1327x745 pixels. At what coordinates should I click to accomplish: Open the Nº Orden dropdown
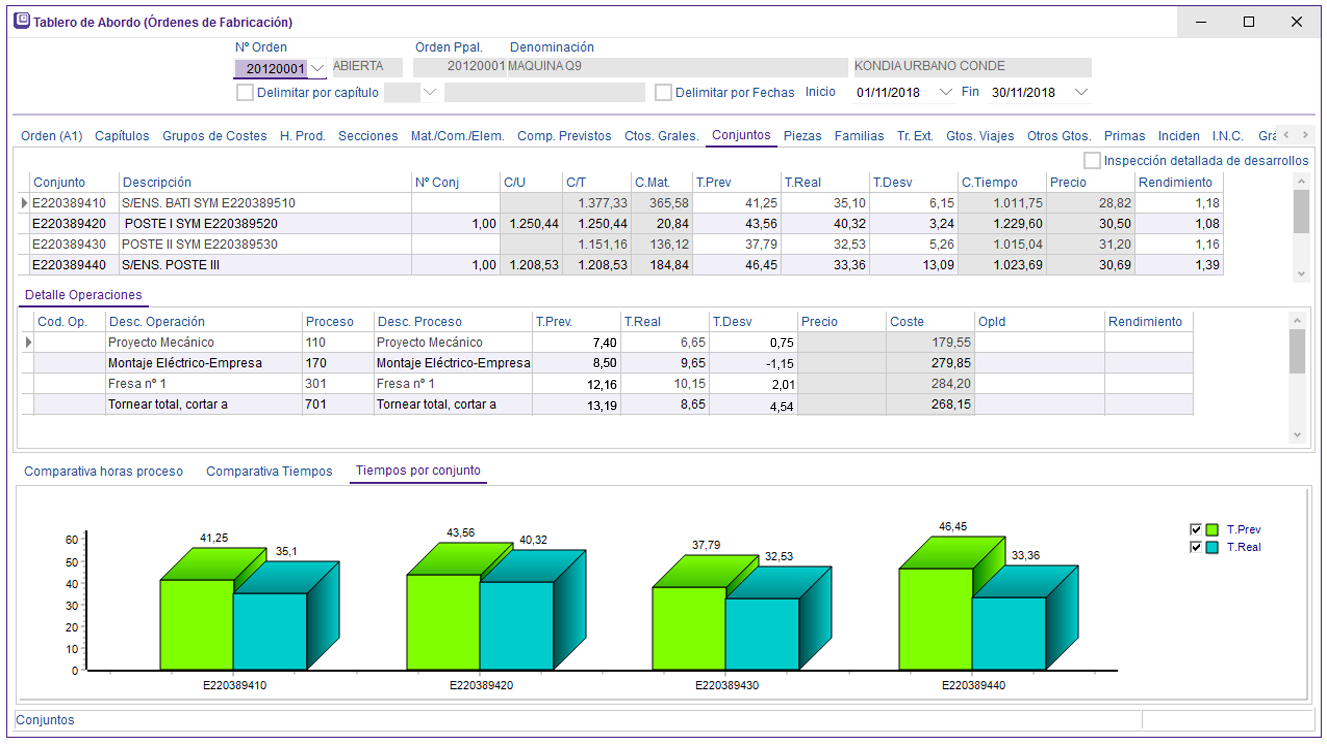[317, 68]
